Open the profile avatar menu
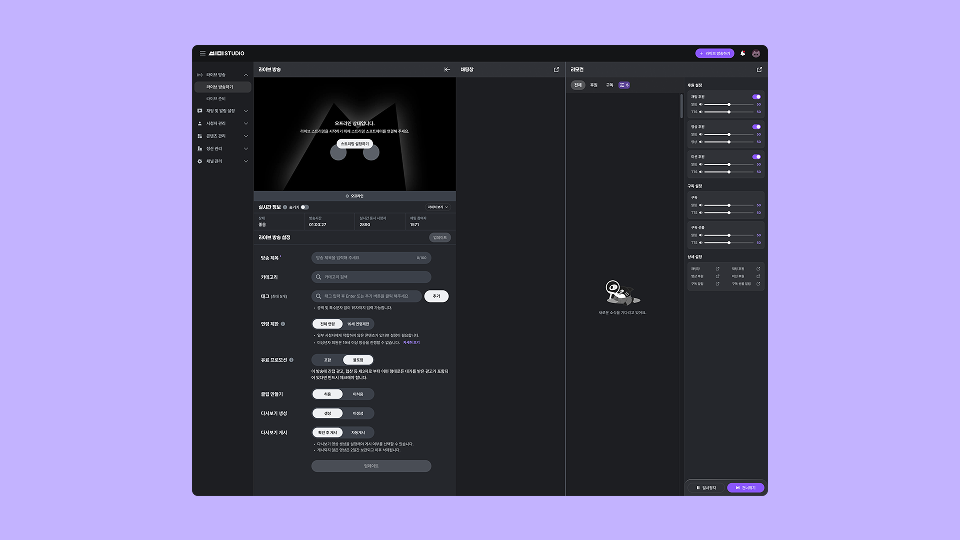The height and width of the screenshot is (540, 960). click(756, 53)
